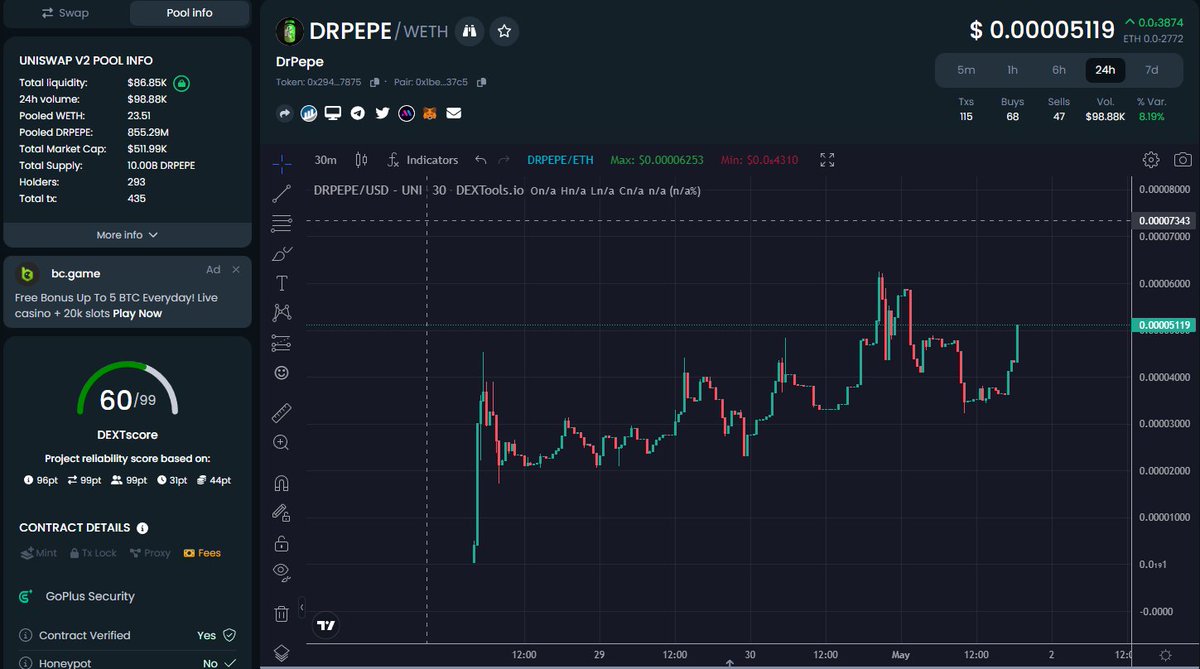Screen dimensions: 1200x669
Task: Click the 0.00005119 current price label
Action: [x=1164, y=325]
